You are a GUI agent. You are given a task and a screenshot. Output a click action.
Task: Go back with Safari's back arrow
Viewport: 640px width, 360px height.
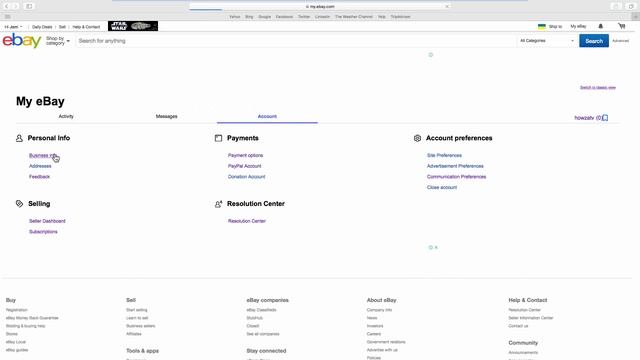click(x=7, y=6)
